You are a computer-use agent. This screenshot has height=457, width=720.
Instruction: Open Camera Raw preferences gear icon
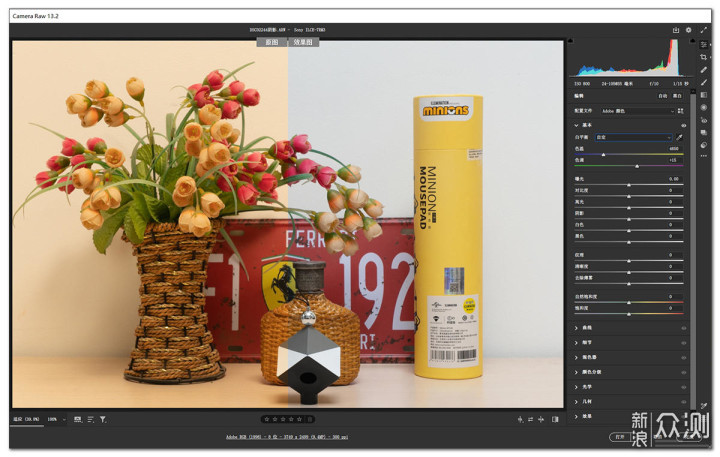coord(688,30)
